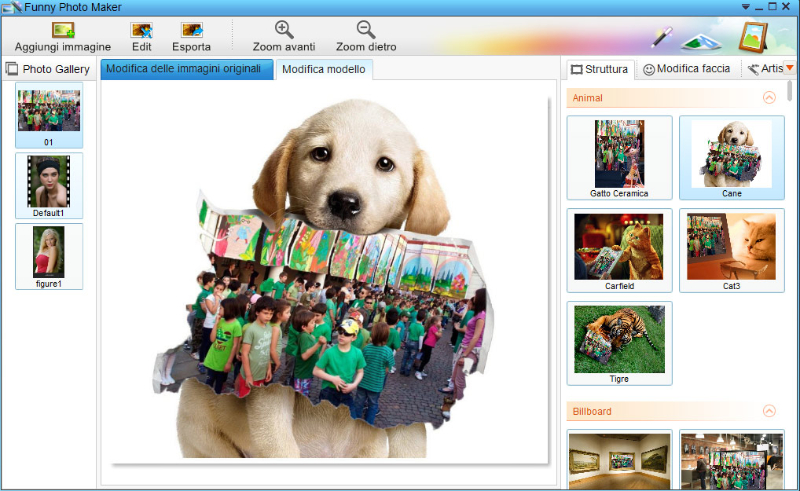
Task: Choose the Gatto Ceramica template
Action: 619,157
